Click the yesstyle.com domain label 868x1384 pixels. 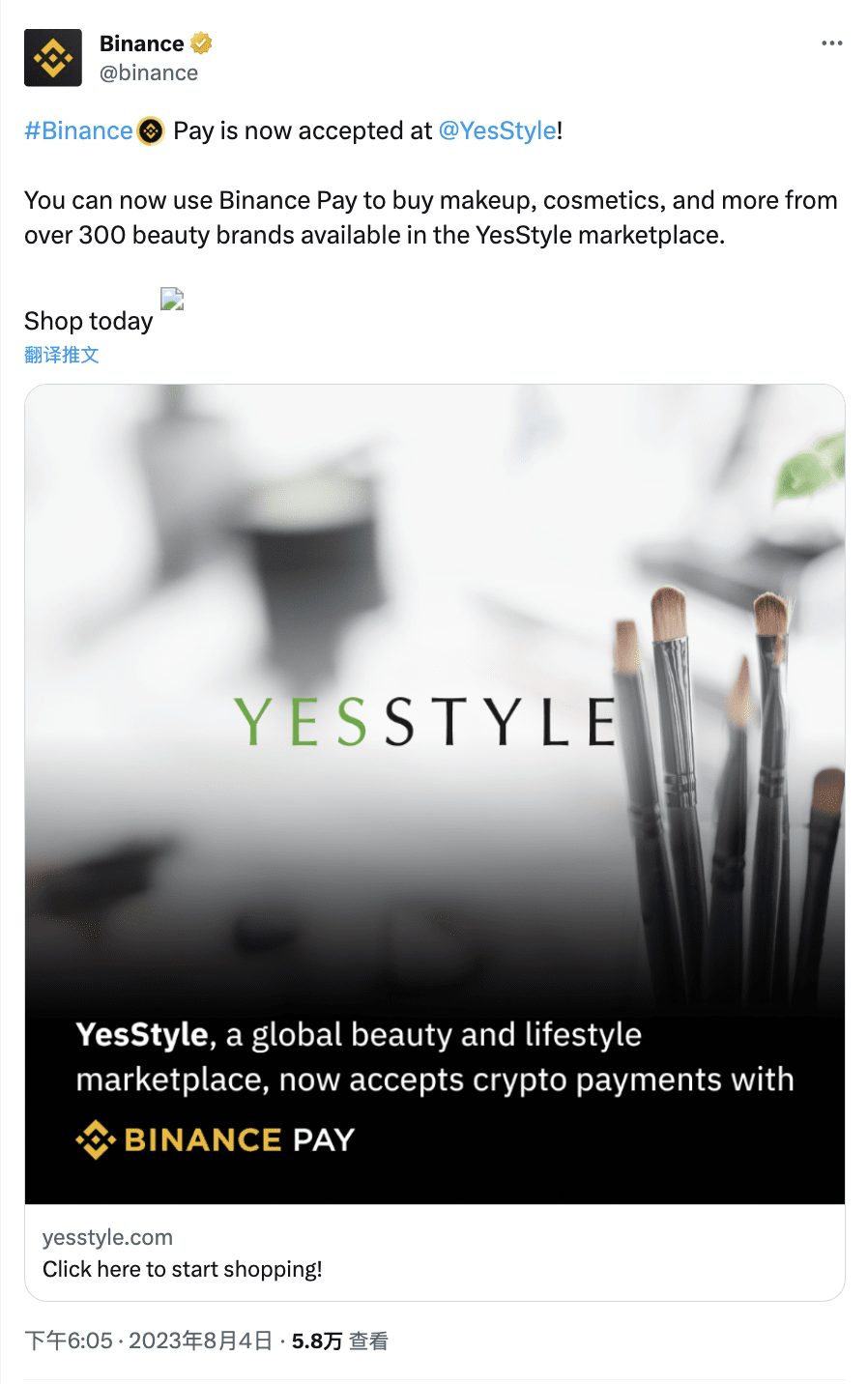tap(107, 1238)
